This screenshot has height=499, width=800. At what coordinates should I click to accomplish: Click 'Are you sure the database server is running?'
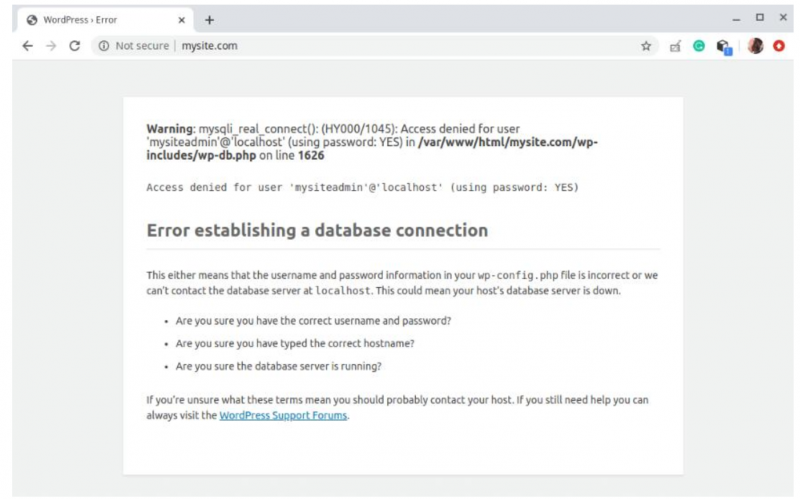click(279, 366)
